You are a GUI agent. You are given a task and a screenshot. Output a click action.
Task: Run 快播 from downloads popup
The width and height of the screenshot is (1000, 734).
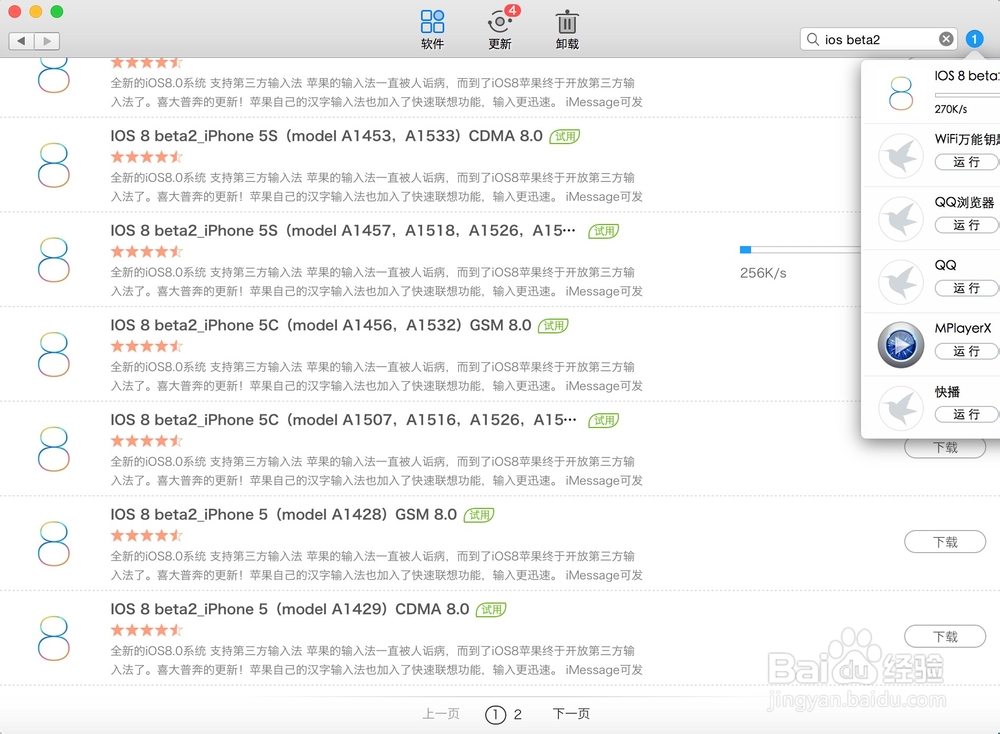pos(966,415)
